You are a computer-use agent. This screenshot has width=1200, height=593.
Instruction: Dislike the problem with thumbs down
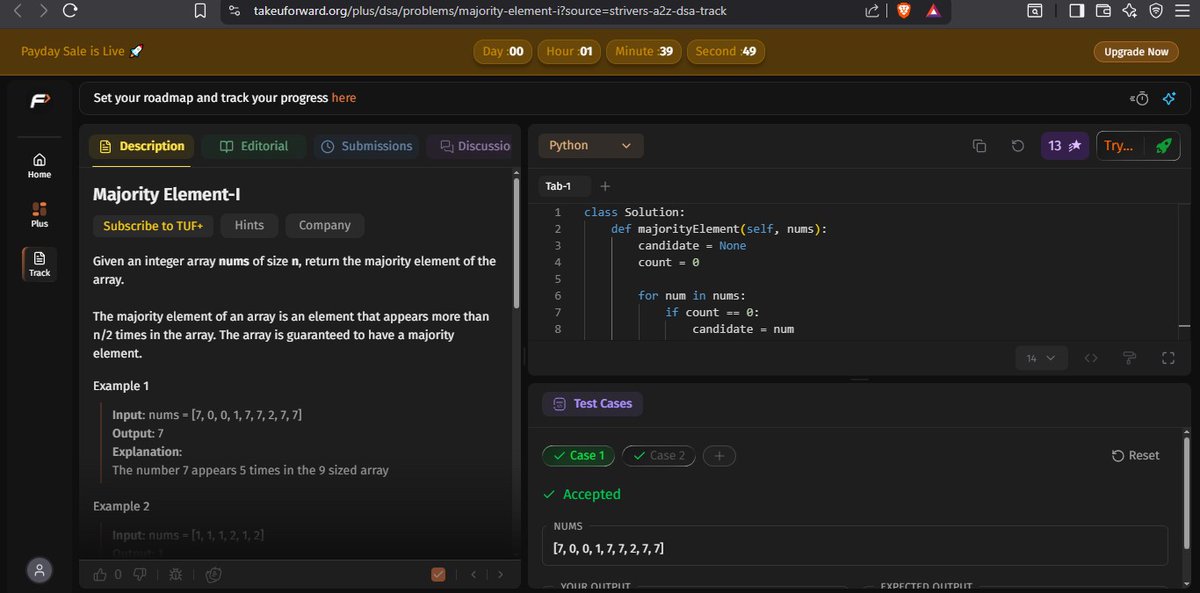point(139,574)
